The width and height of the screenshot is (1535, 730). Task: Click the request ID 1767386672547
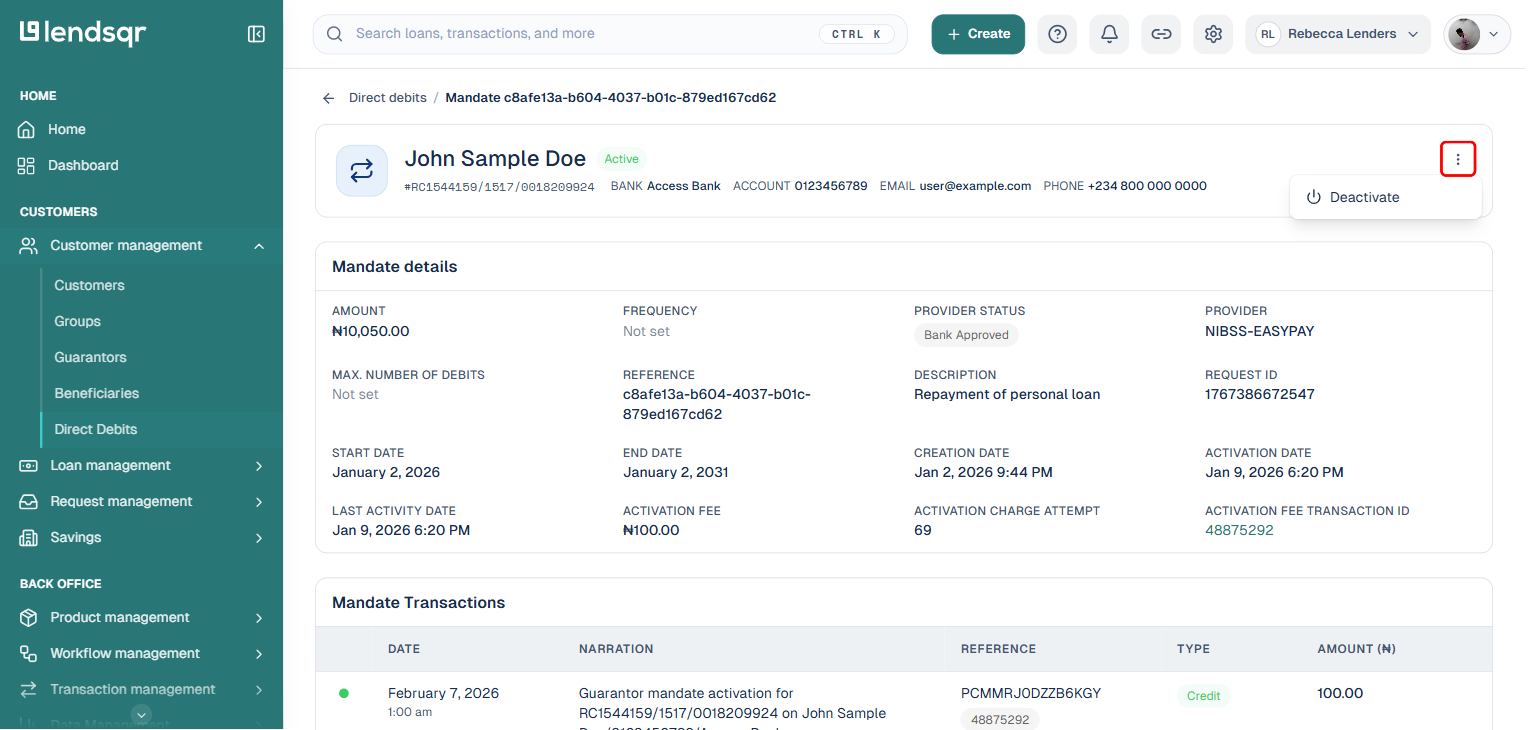(1260, 395)
